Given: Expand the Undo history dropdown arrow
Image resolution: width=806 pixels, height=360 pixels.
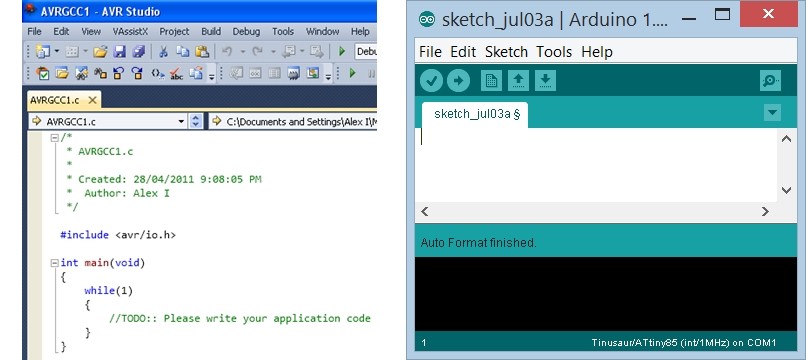Looking at the screenshot, I should [x=242, y=51].
